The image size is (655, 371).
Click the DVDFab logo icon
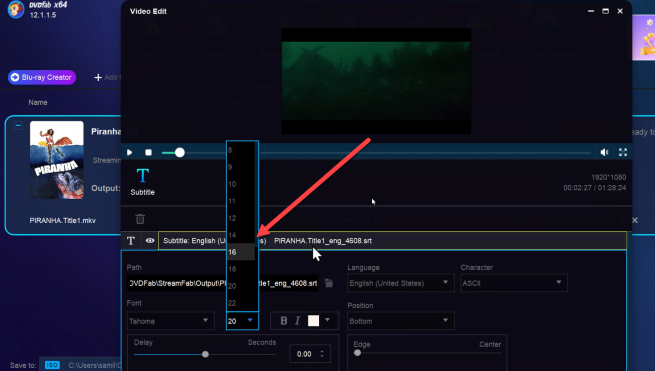[x=15, y=9]
